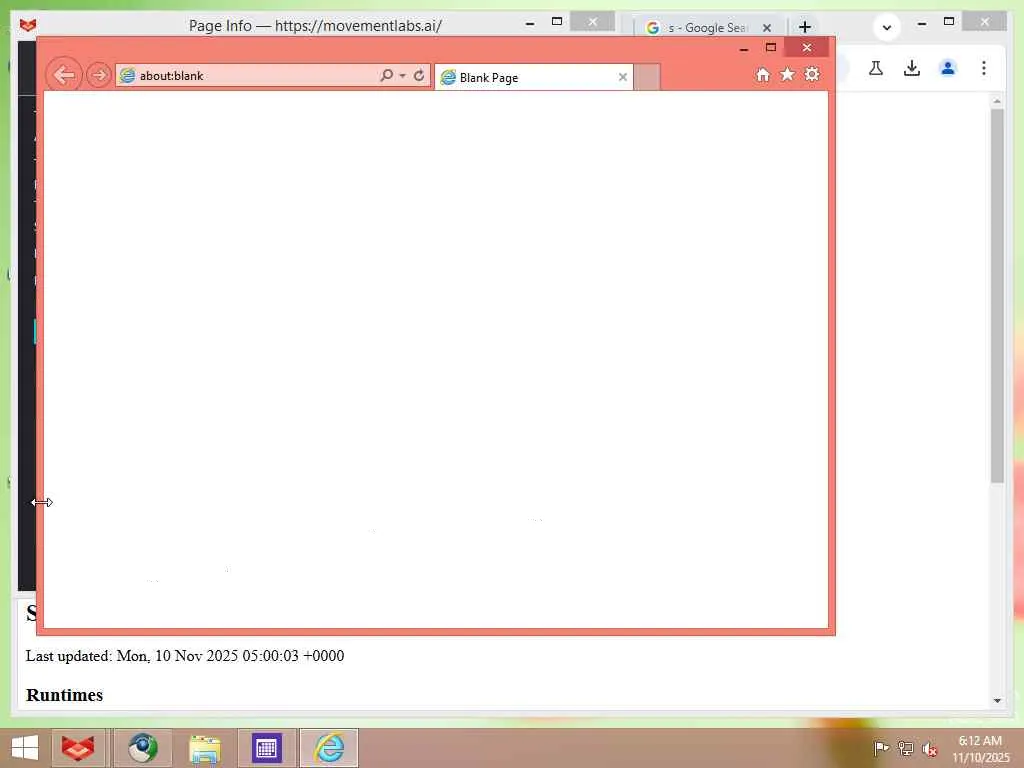Screen dimensions: 1024x768
Task: Click Internet Explorer's forward arrow button
Action: (x=99, y=75)
